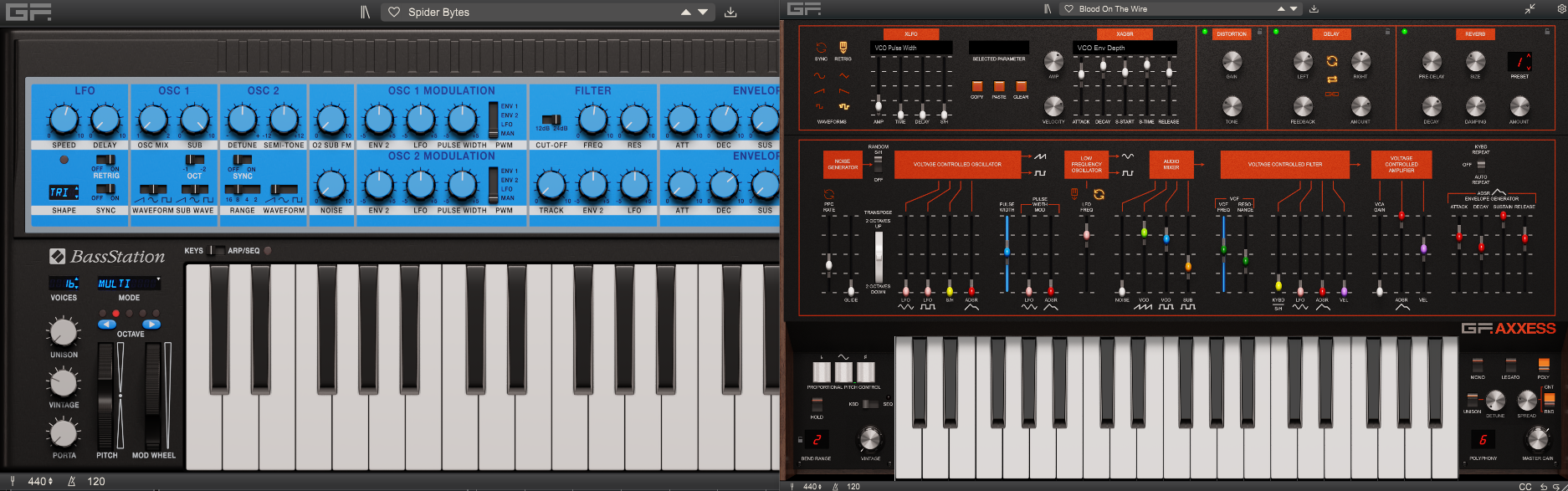This screenshot has height=491, width=1568.
Task: Toggle the LFO Sync off/on switch
Action: coord(106,188)
